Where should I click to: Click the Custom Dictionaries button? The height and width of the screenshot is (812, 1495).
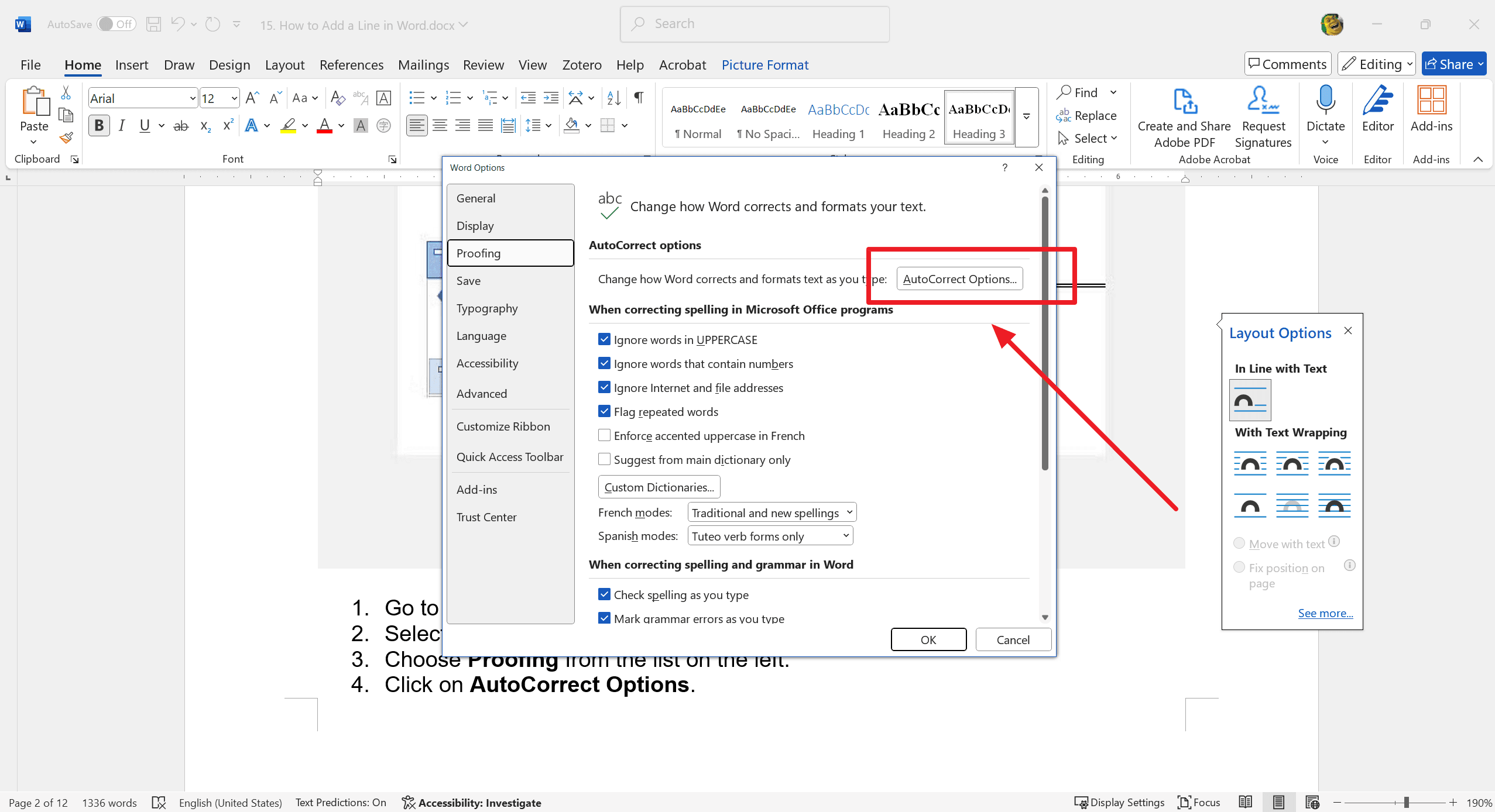660,486
